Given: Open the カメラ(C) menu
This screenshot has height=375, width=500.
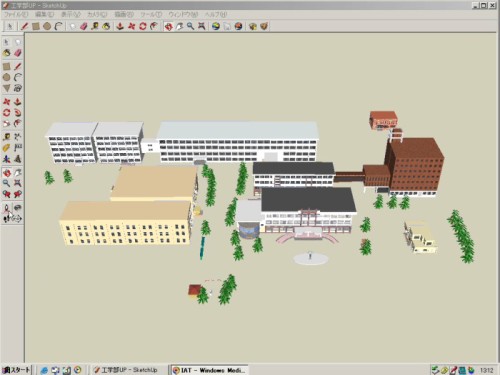Looking at the screenshot, I should point(97,14).
